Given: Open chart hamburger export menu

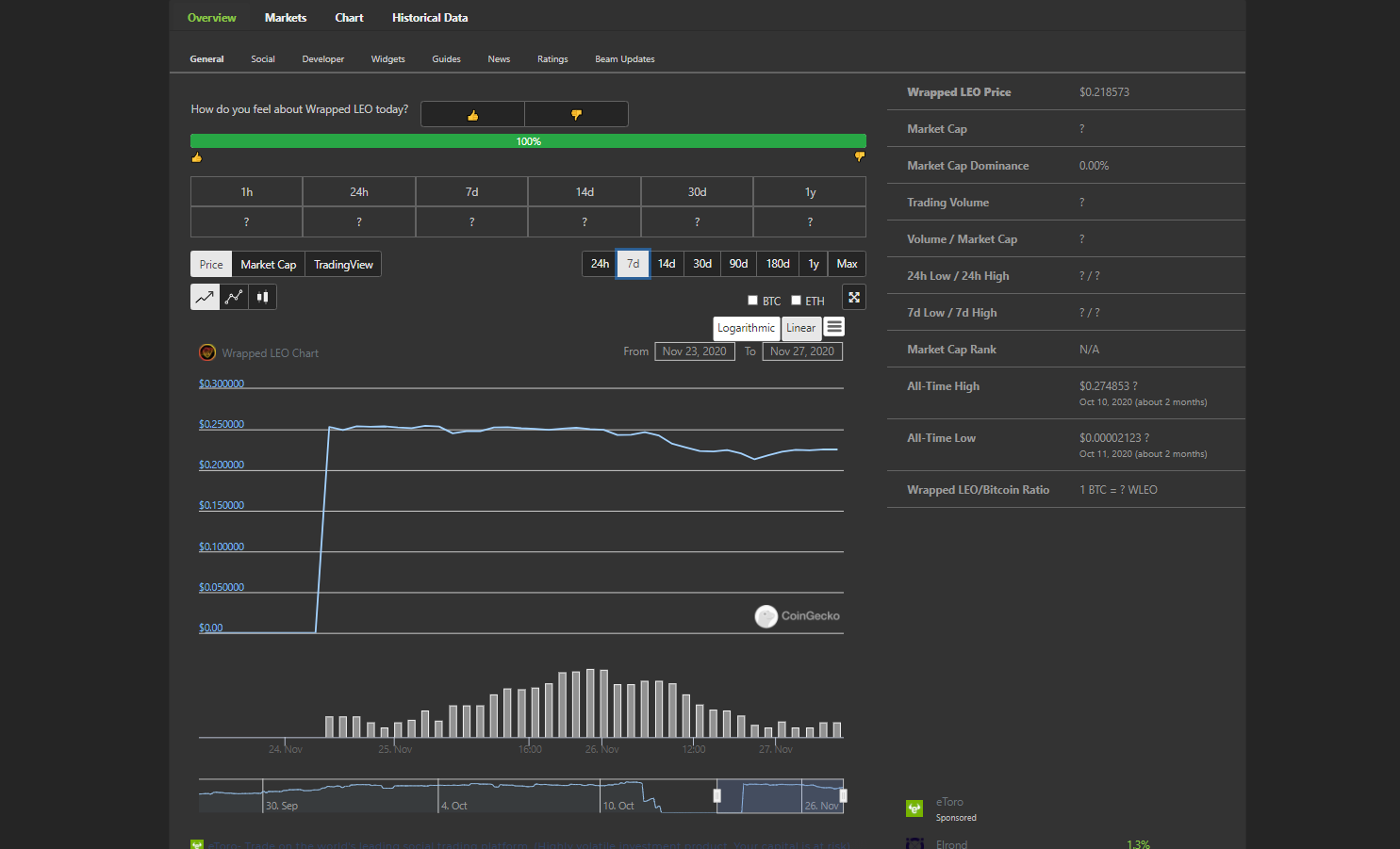Looking at the screenshot, I should tap(834, 327).
